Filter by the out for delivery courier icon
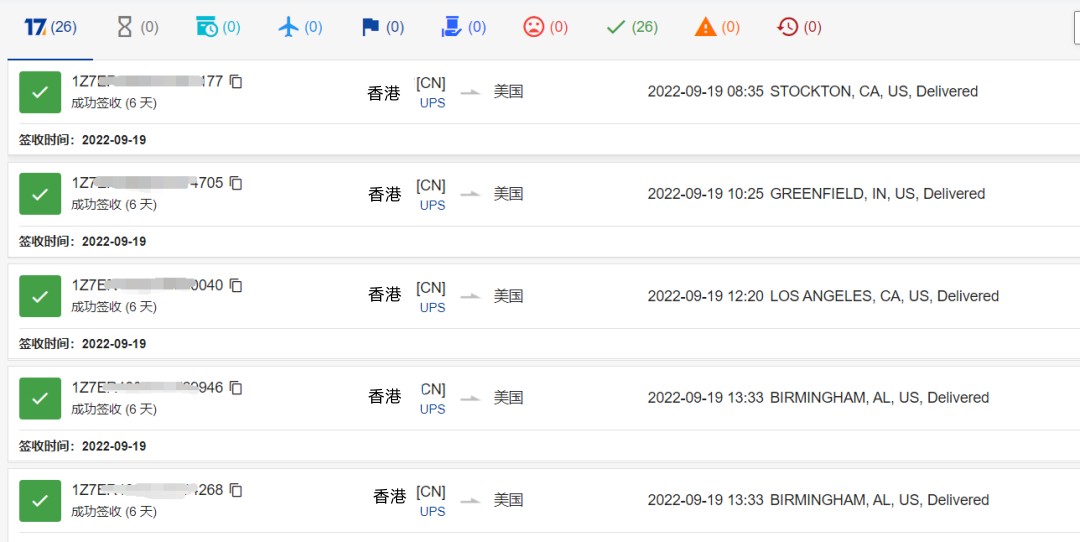 [463, 27]
